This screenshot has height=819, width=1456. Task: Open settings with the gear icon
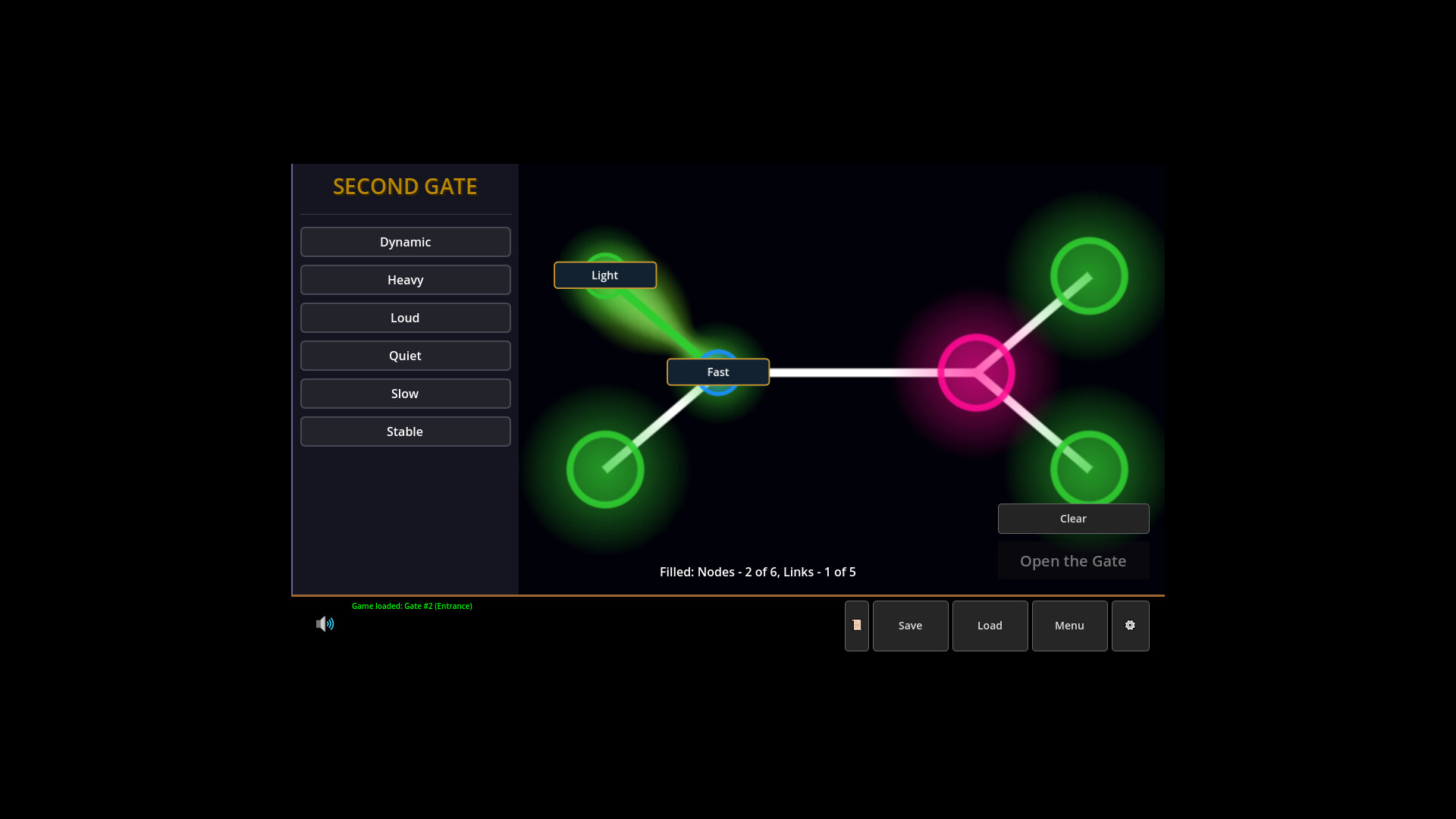click(1130, 626)
